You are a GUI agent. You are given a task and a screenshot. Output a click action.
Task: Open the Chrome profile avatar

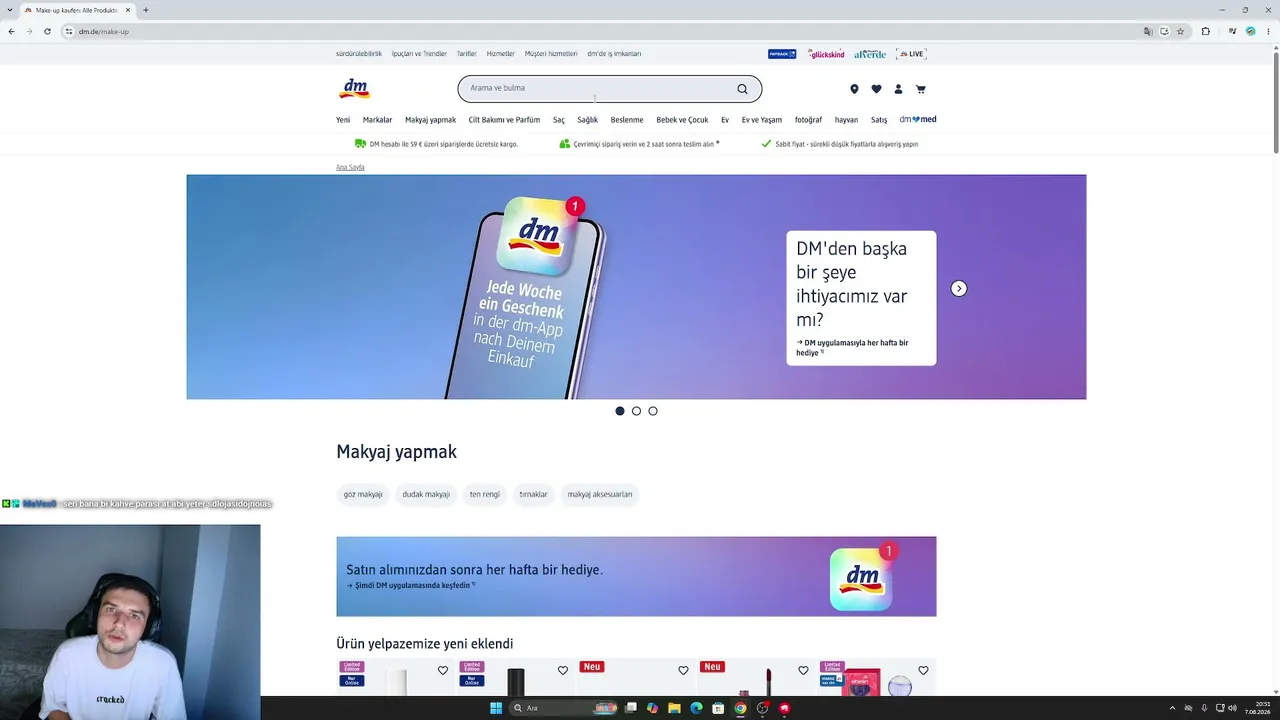coord(1250,31)
